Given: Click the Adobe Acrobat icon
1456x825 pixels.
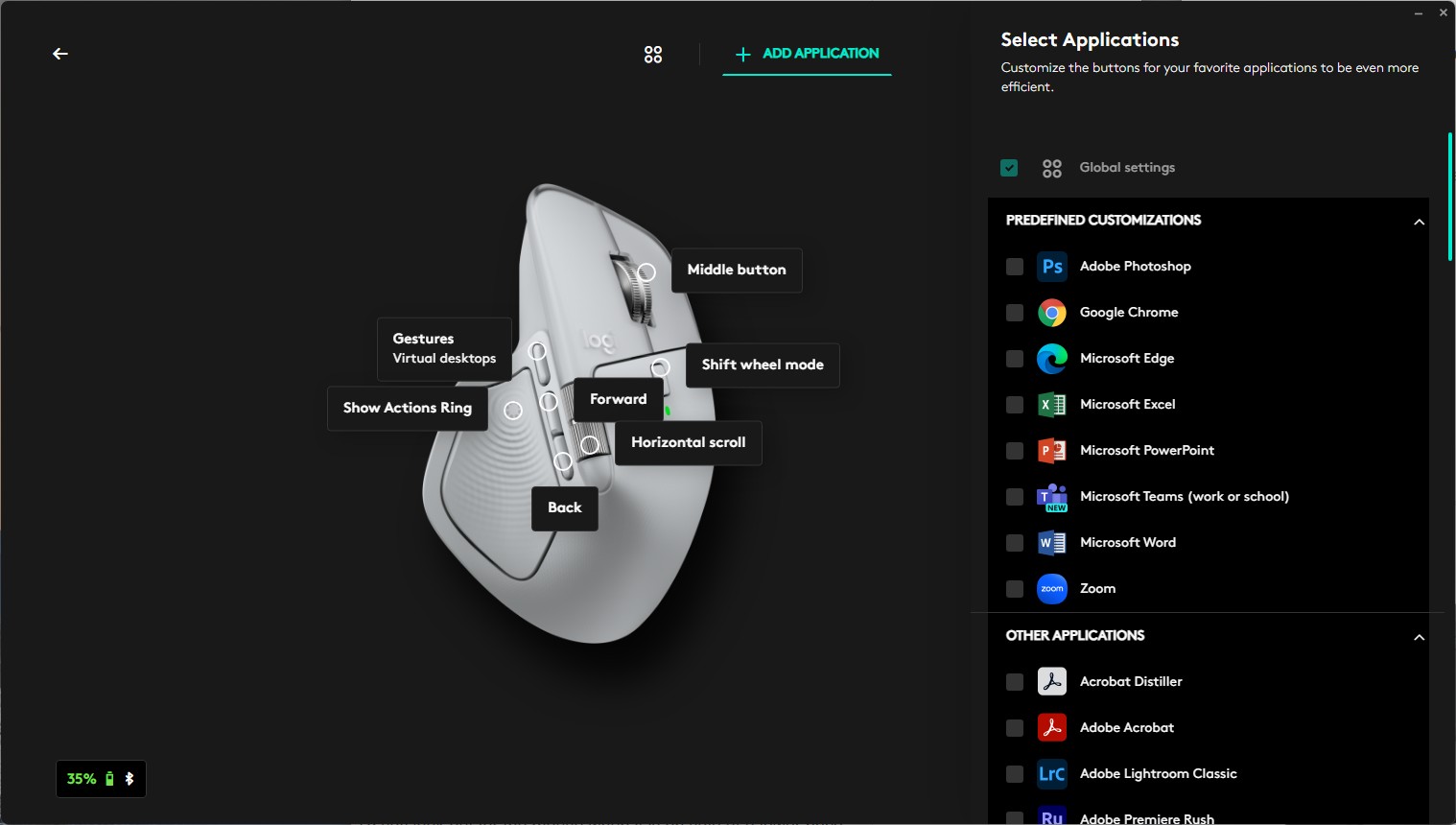Looking at the screenshot, I should click(x=1052, y=728).
